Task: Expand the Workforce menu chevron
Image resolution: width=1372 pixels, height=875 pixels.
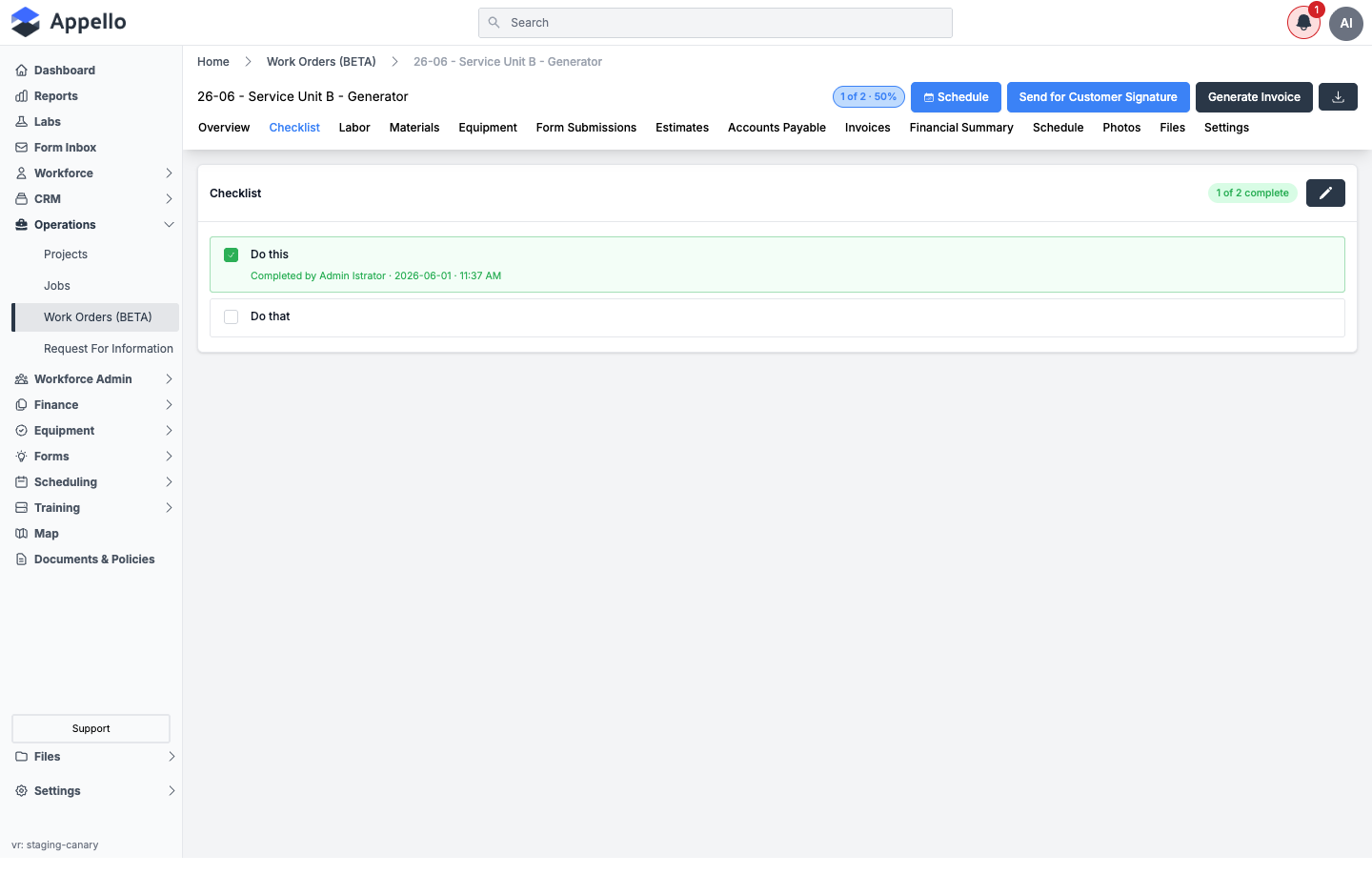Action: [x=169, y=173]
